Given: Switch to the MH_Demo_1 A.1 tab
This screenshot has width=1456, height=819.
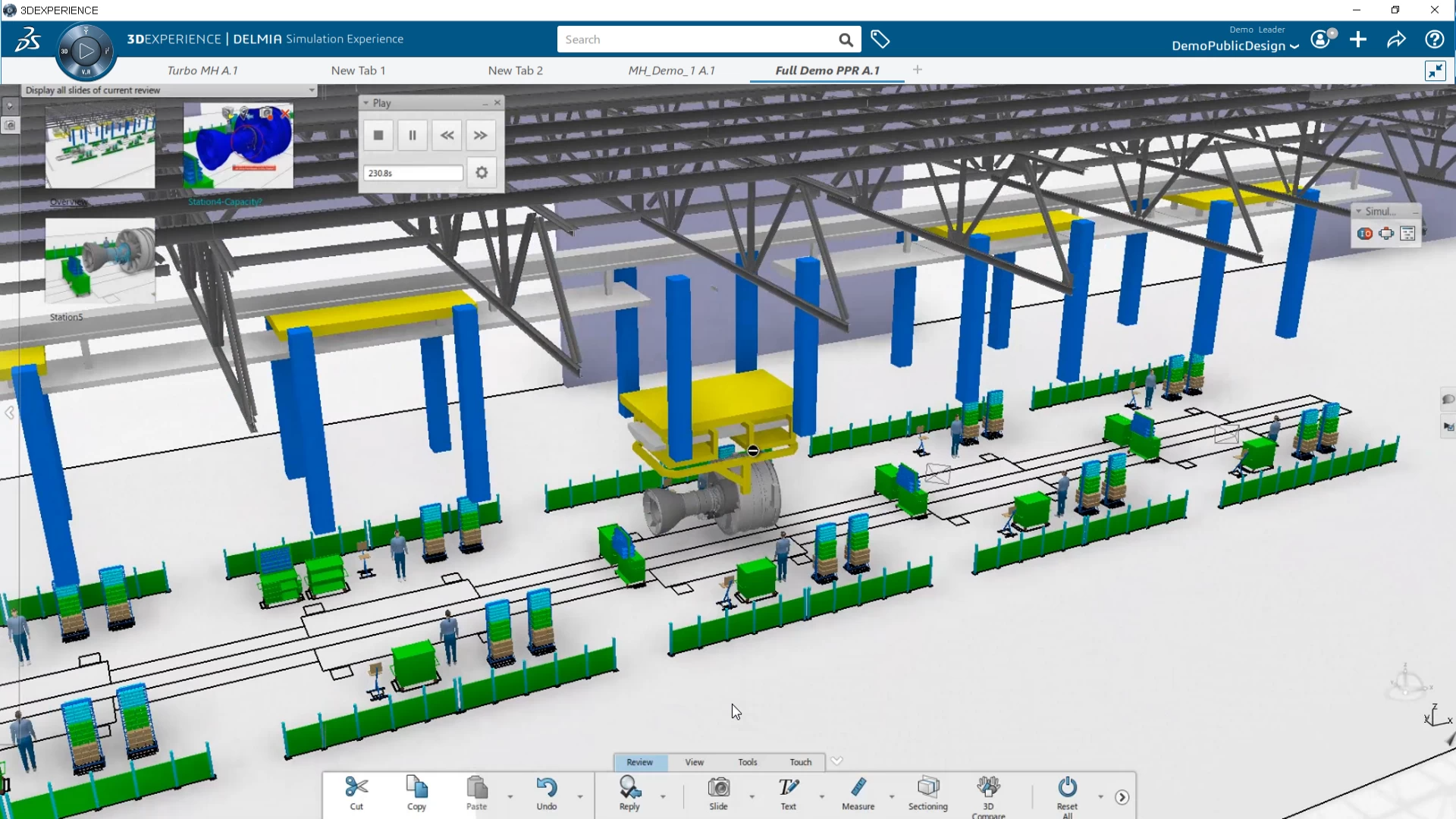Looking at the screenshot, I should tap(671, 71).
